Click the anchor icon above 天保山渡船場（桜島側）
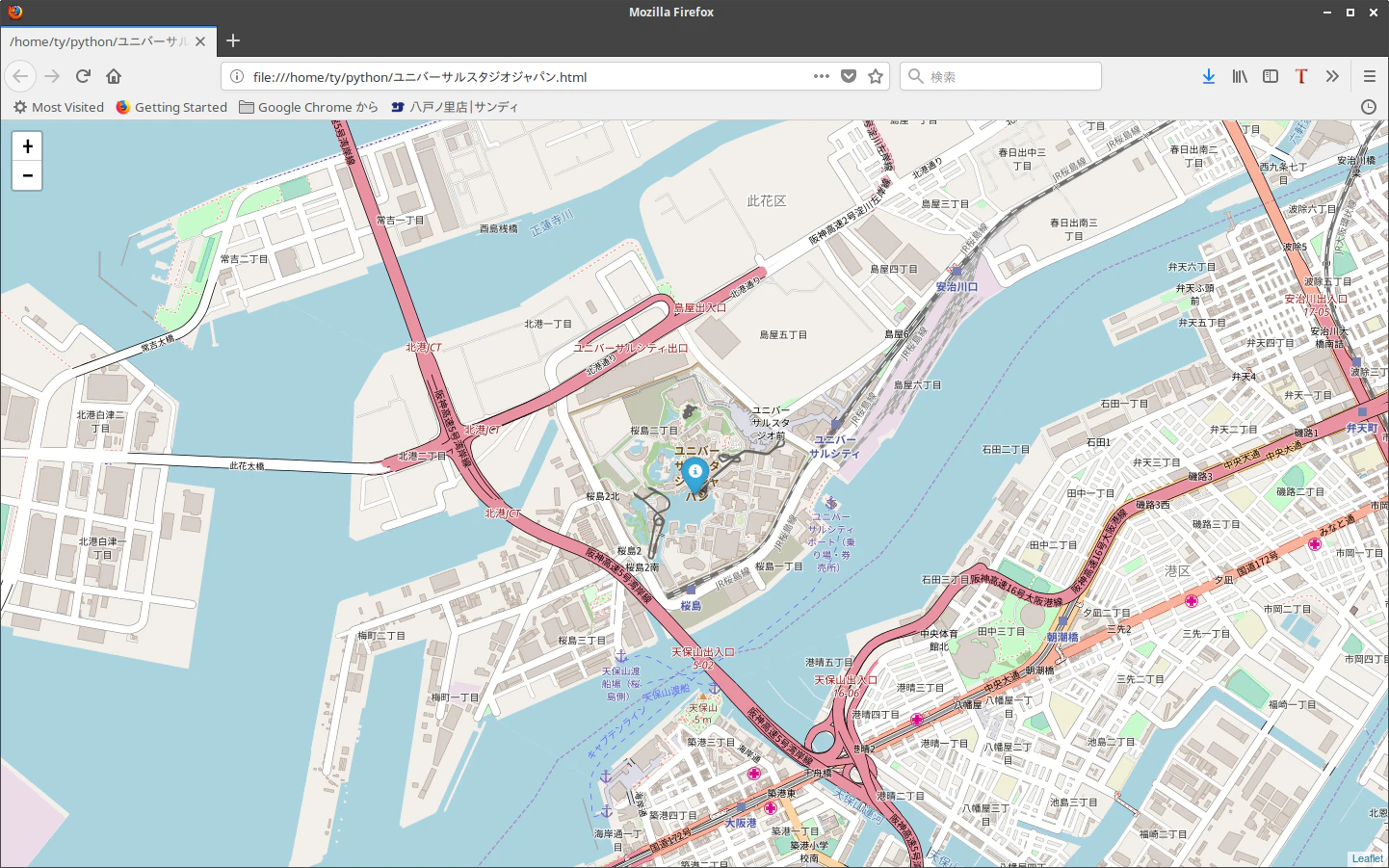The height and width of the screenshot is (868, 1389). [621, 656]
